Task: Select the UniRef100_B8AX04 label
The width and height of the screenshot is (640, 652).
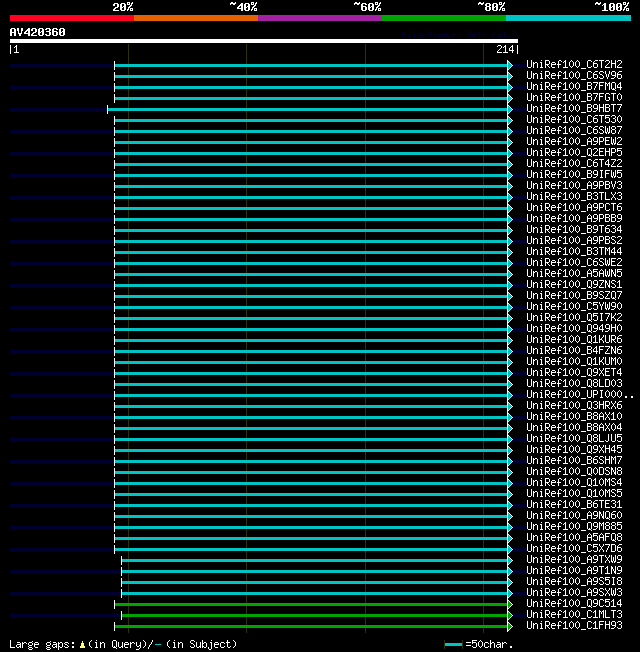Action: point(574,427)
